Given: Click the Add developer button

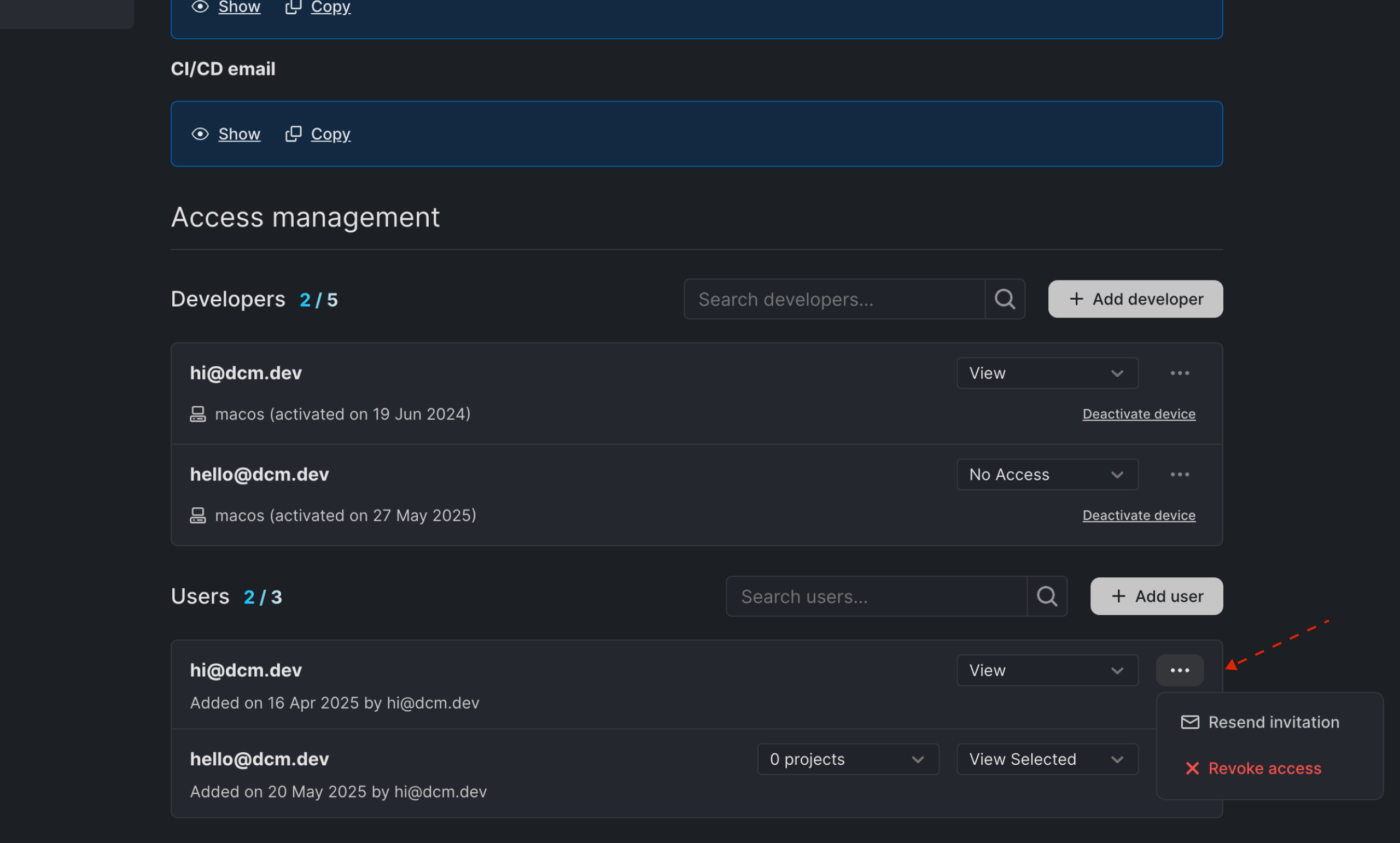Looking at the screenshot, I should (x=1135, y=299).
